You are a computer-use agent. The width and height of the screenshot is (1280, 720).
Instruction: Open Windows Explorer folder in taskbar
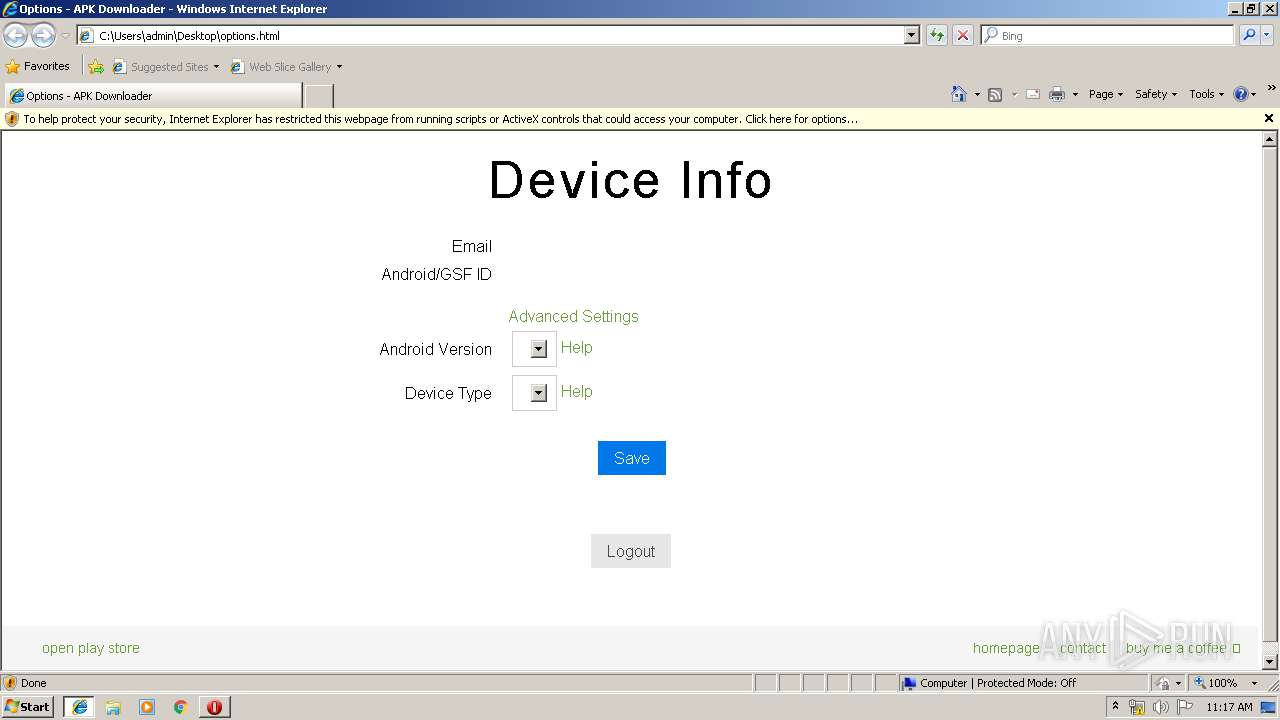(x=113, y=707)
